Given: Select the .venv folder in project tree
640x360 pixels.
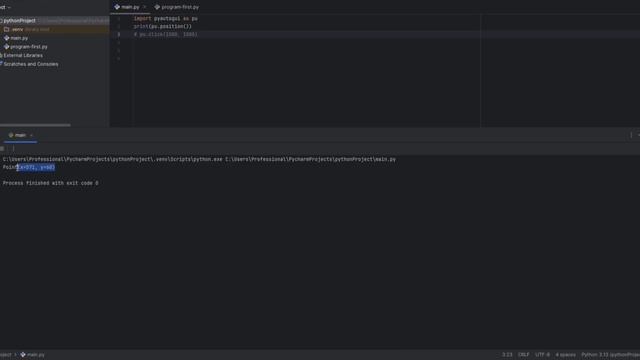Looking at the screenshot, I should tap(17, 29).
